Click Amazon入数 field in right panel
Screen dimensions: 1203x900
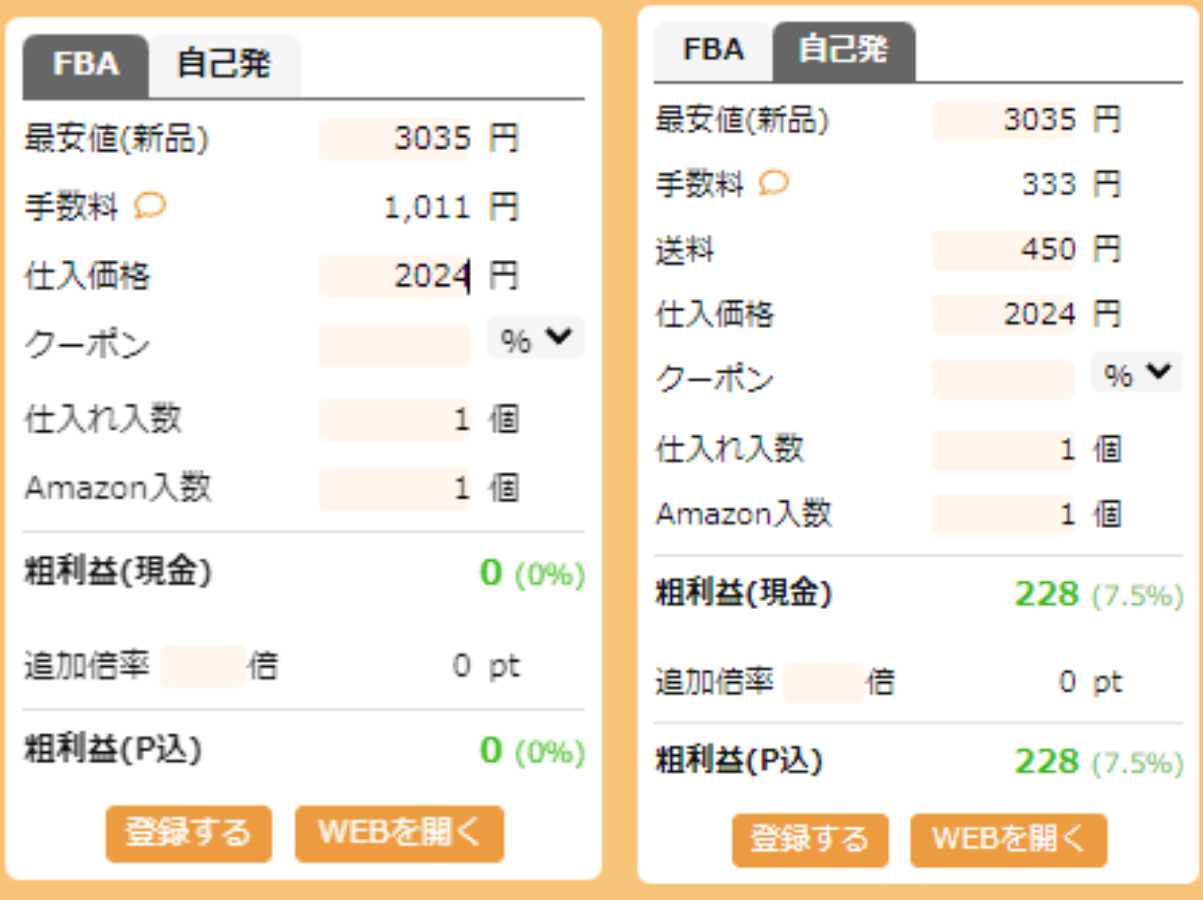tap(1003, 515)
